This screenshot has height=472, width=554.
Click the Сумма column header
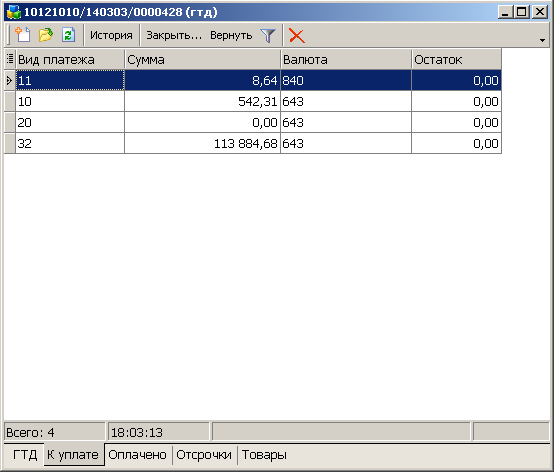pos(202,59)
